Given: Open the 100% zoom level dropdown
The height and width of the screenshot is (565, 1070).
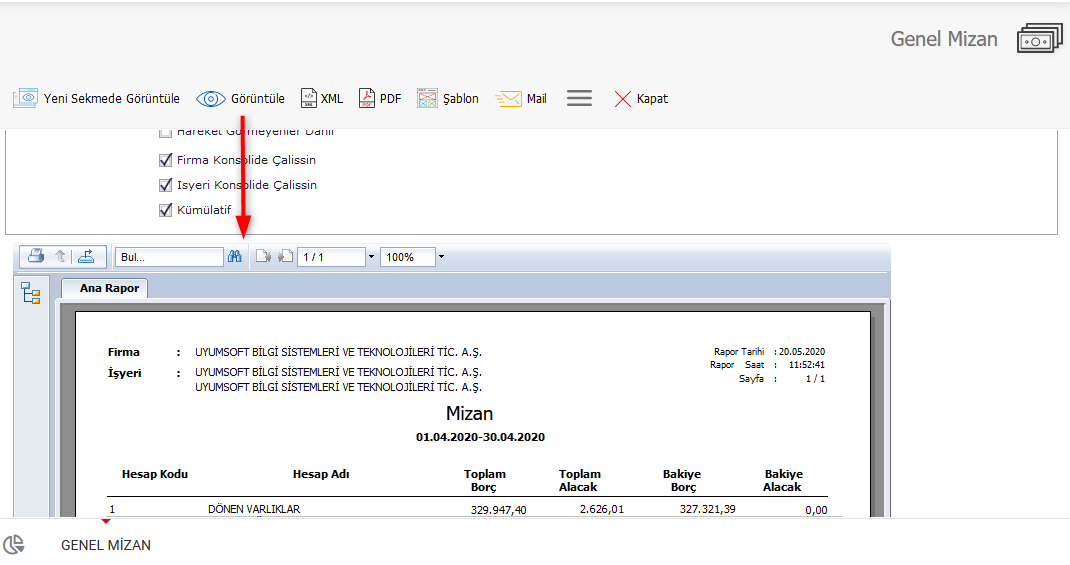Looking at the screenshot, I should point(441,257).
